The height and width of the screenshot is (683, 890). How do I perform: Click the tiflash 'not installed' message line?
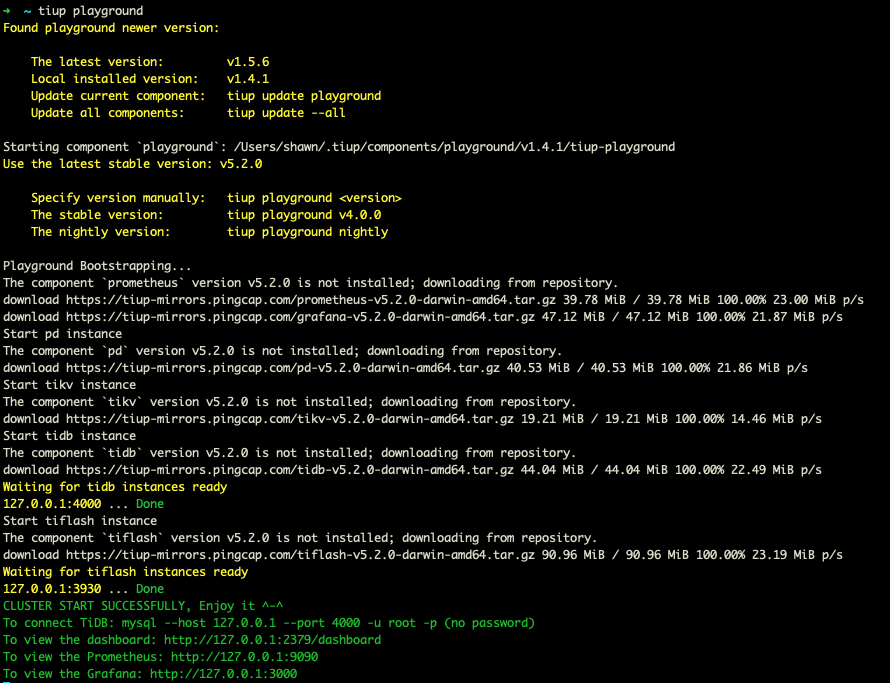coord(300,538)
